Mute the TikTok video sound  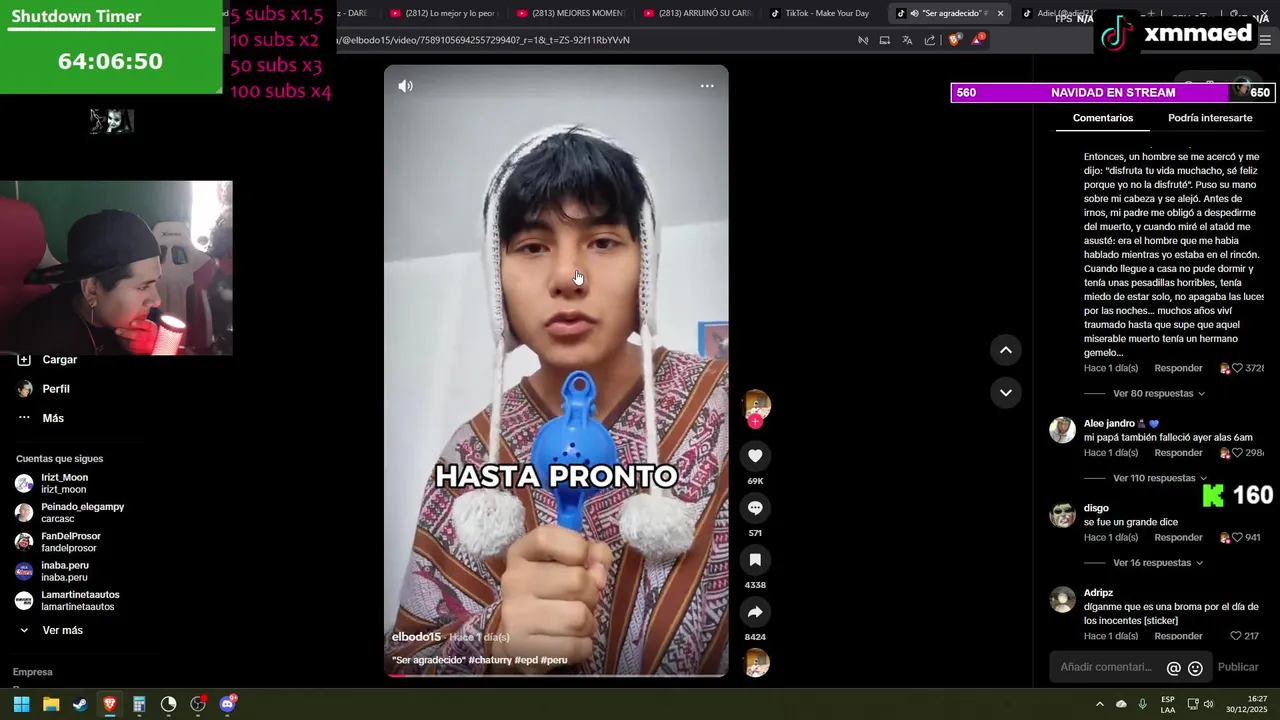(405, 86)
